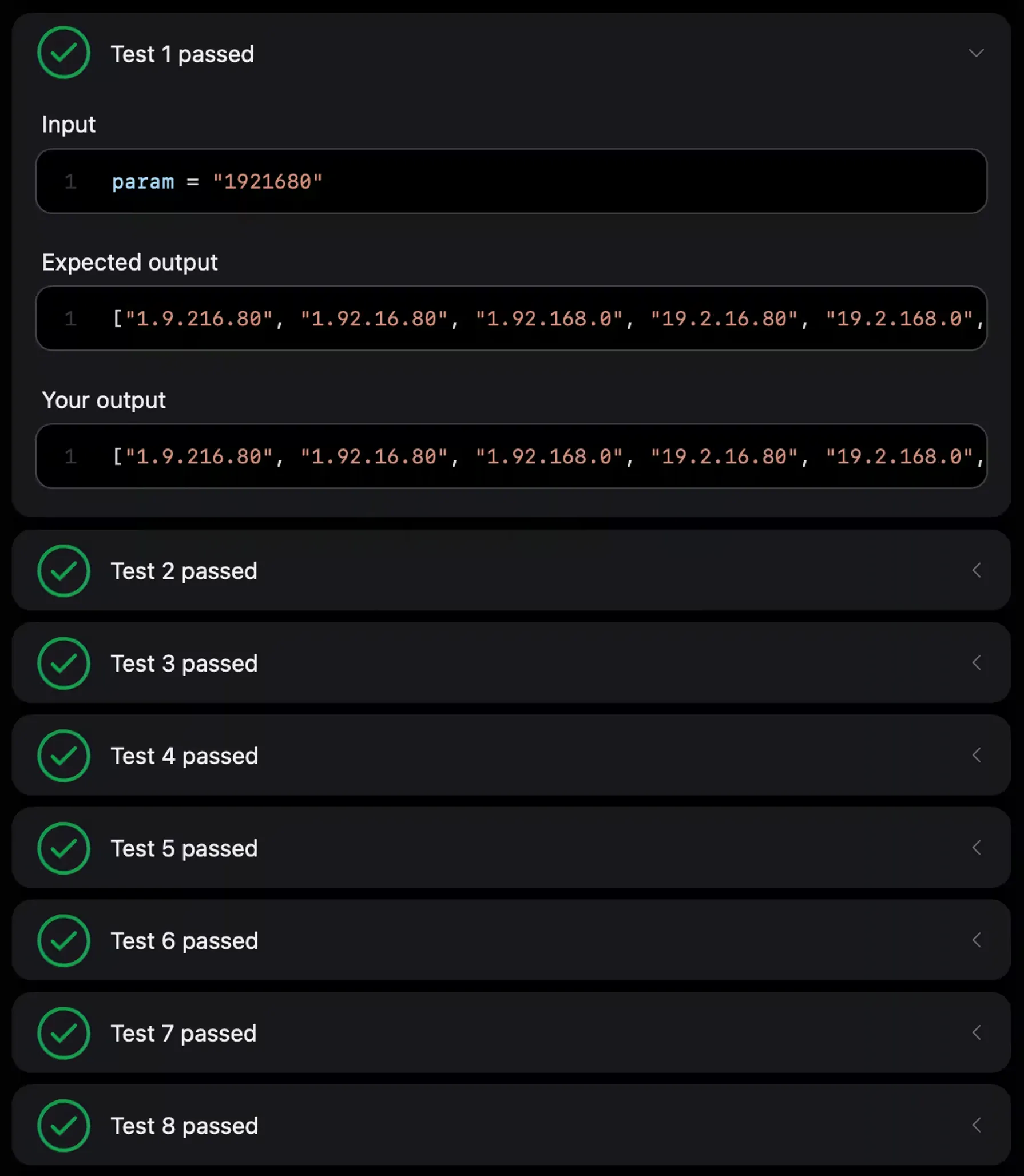
Task: Click the "Test 7 passed" label
Action: click(x=184, y=1034)
